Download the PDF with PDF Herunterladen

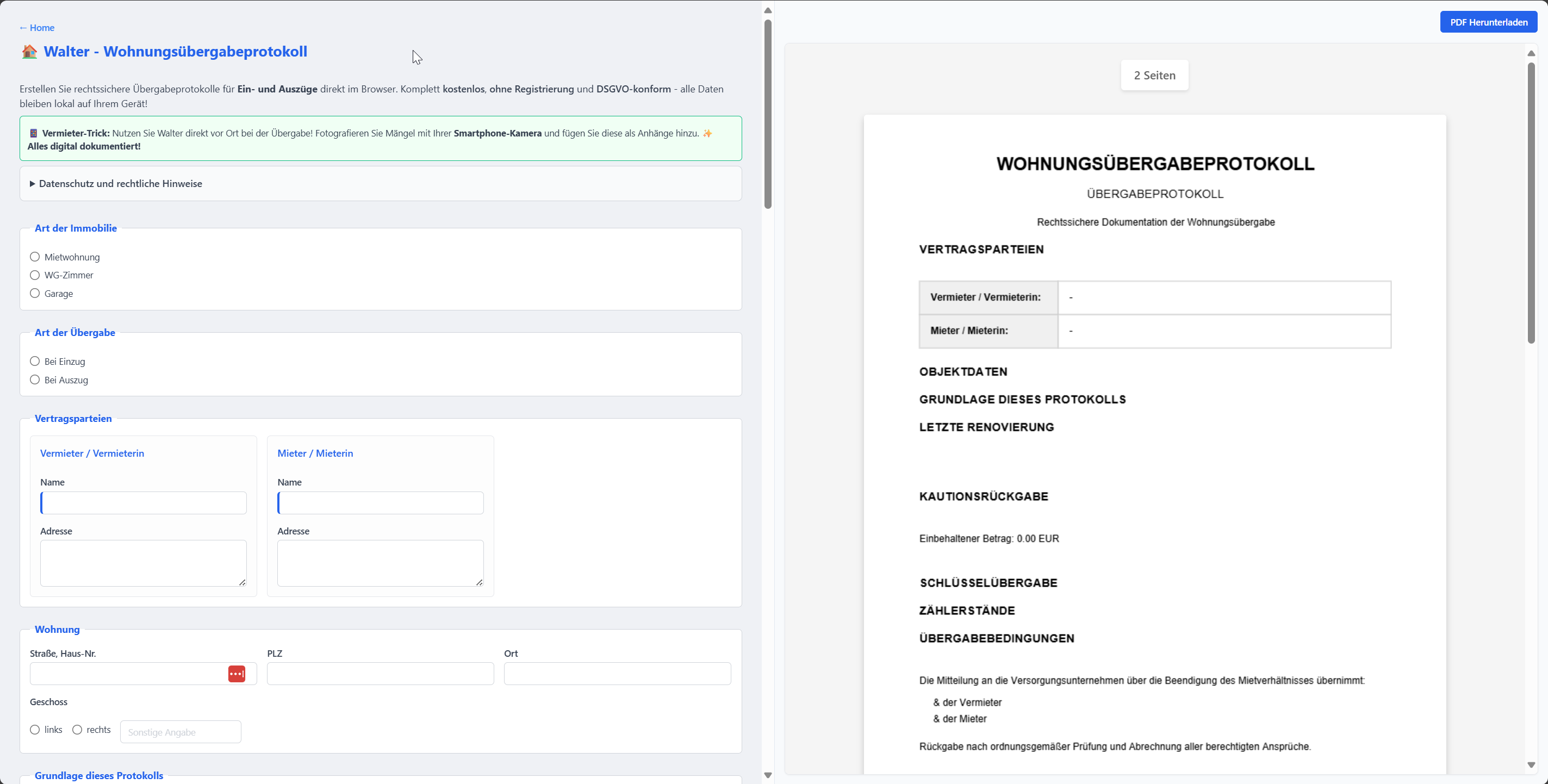(1489, 22)
